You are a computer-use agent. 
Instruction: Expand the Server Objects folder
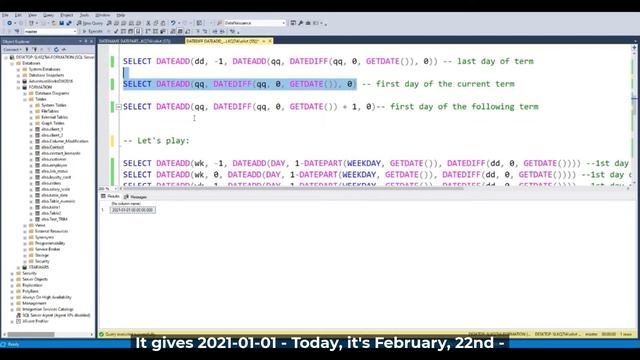[x=12, y=280]
